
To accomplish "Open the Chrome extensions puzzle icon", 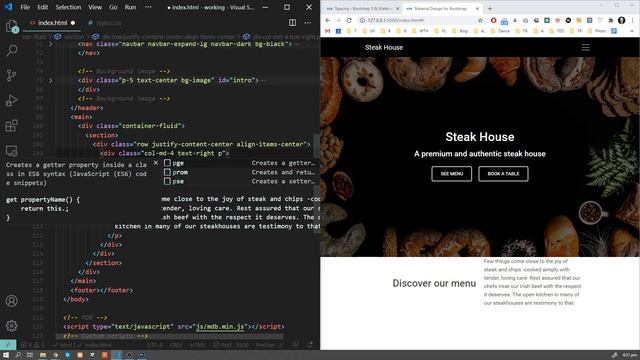I will 611,20.
